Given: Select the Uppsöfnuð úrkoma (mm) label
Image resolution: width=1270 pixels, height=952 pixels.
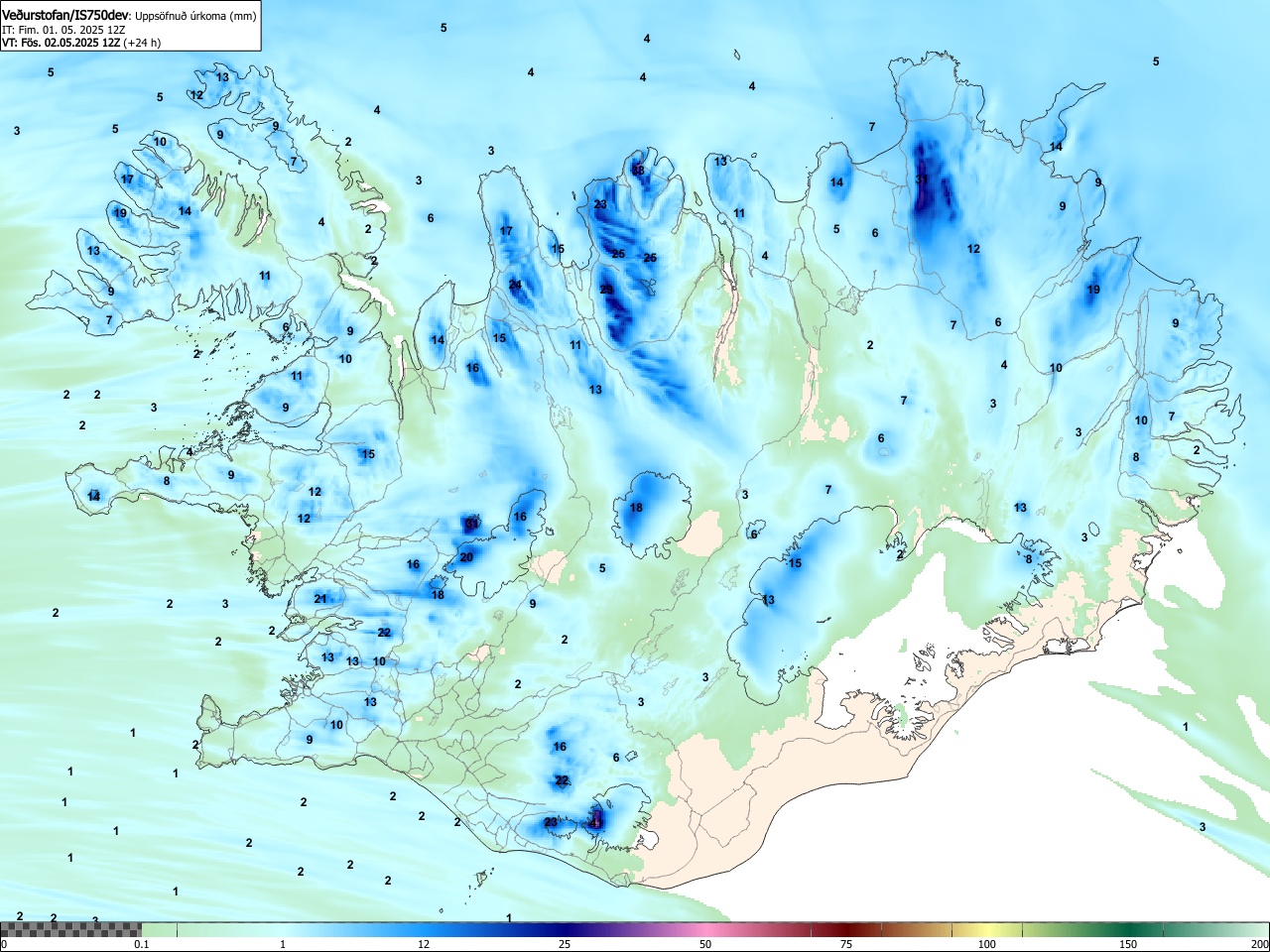Looking at the screenshot, I should (x=195, y=16).
